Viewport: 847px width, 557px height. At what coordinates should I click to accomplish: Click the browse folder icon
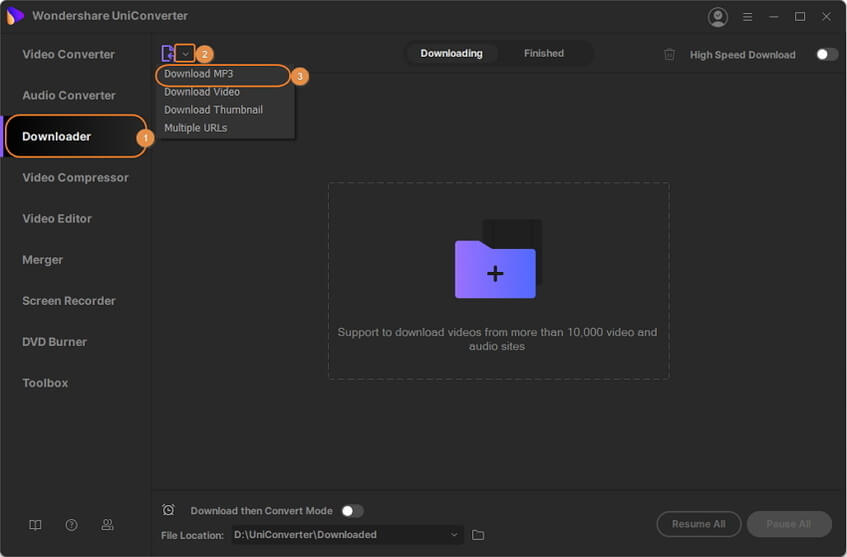[x=478, y=535]
